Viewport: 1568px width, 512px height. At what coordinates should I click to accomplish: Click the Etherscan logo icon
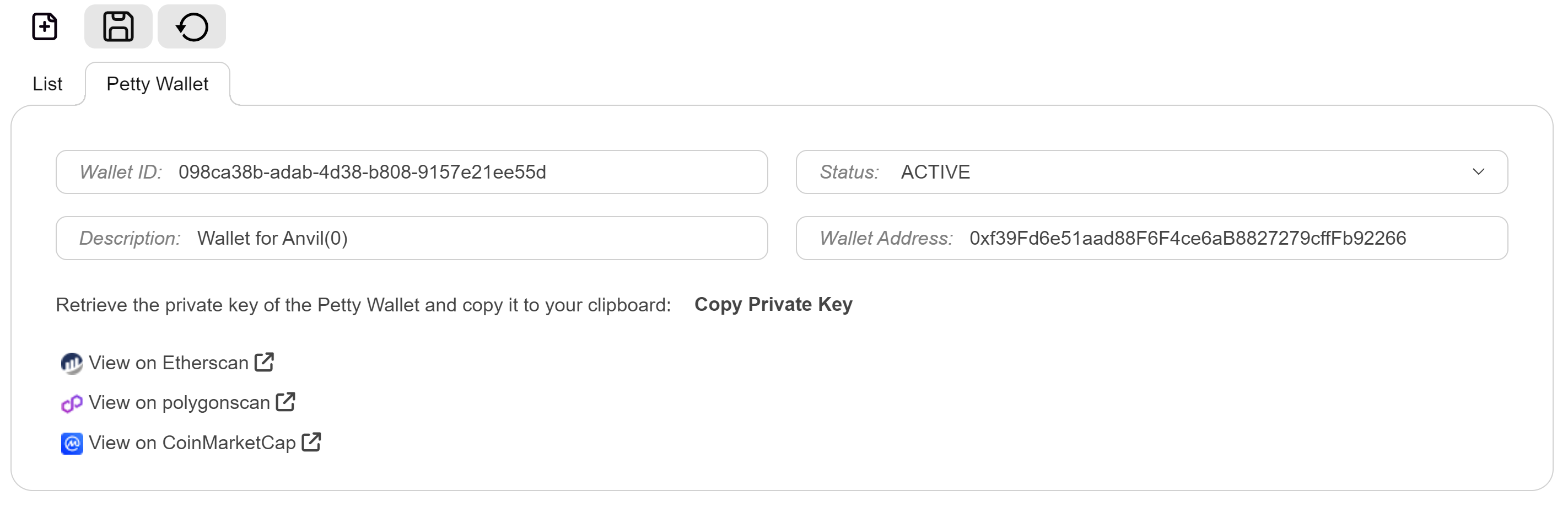[72, 363]
